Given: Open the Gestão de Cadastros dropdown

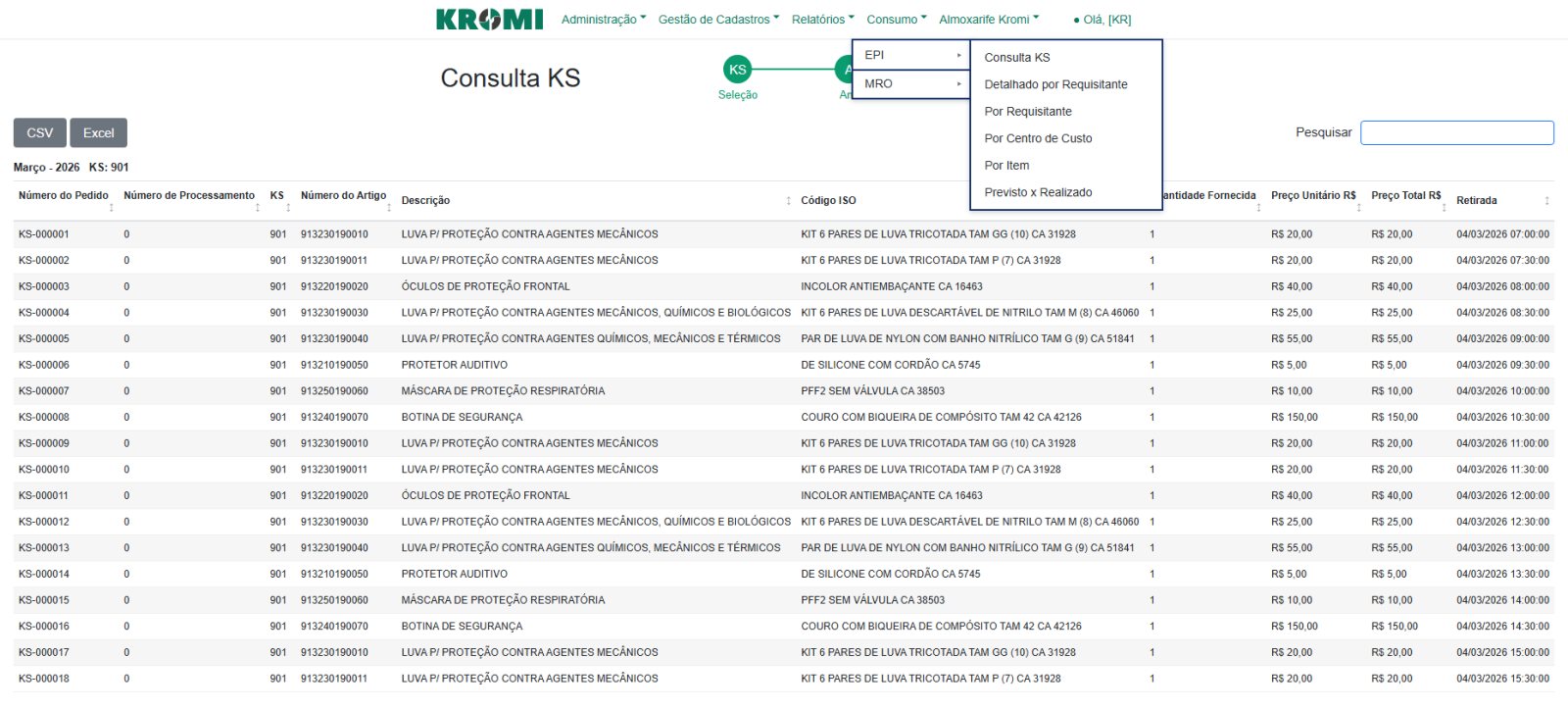Looking at the screenshot, I should pos(718,20).
